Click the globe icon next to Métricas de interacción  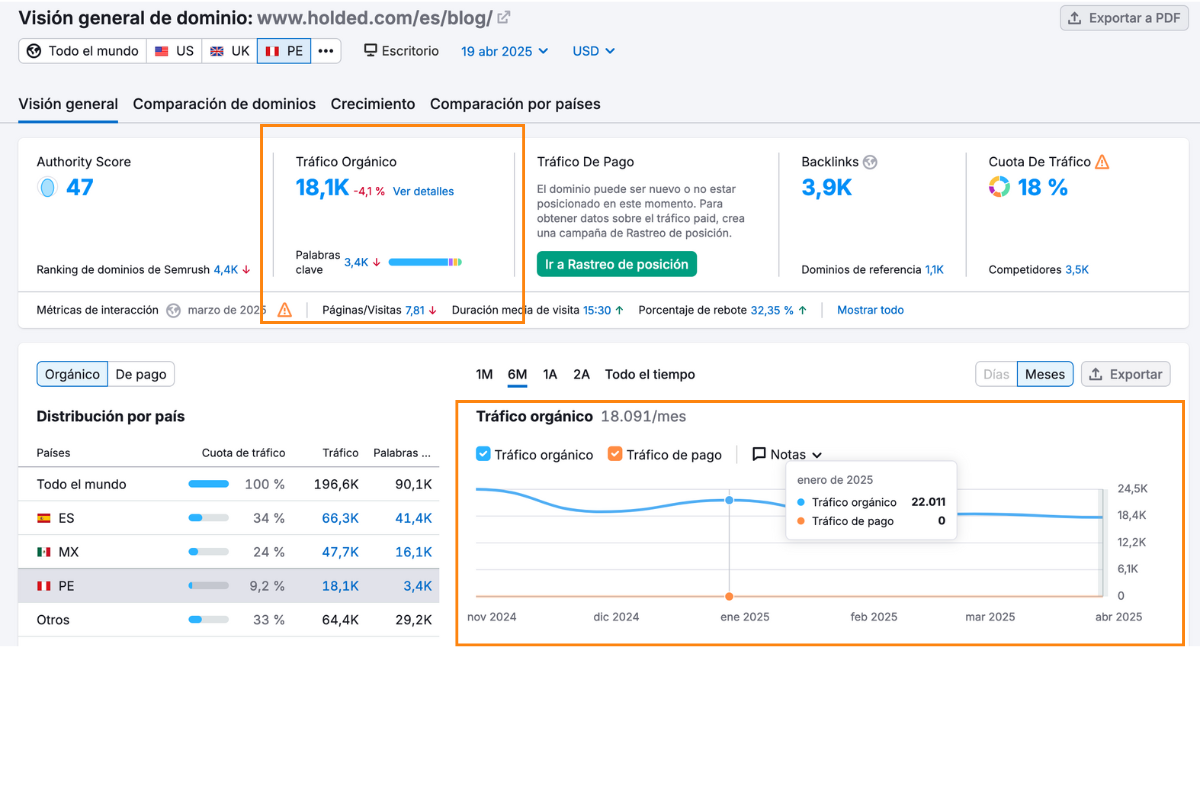point(173,310)
